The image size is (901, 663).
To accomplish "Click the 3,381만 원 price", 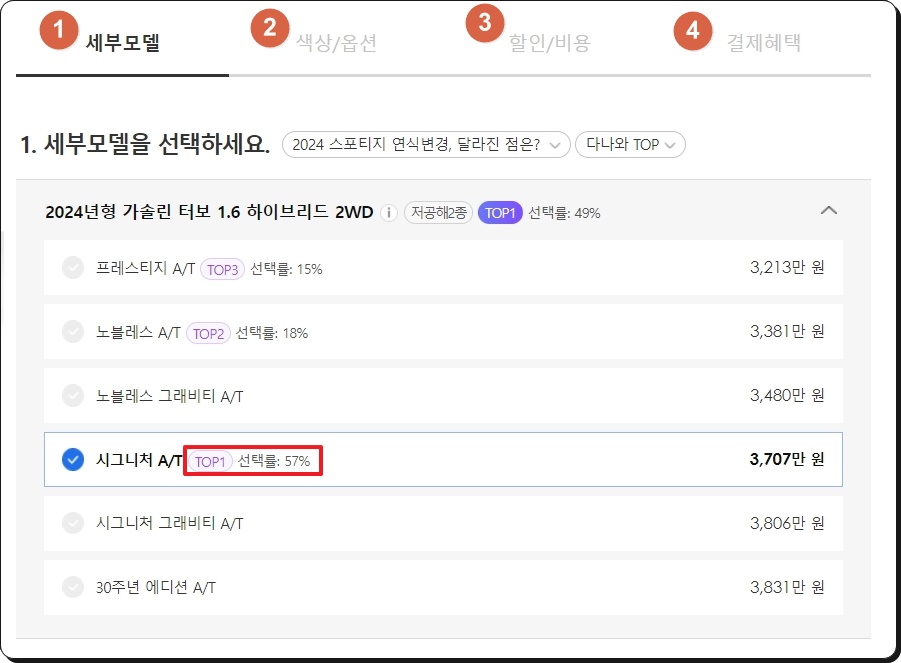I will (x=787, y=331).
